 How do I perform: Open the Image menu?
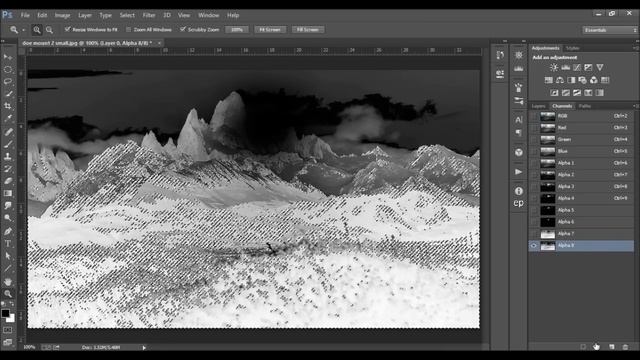62,15
